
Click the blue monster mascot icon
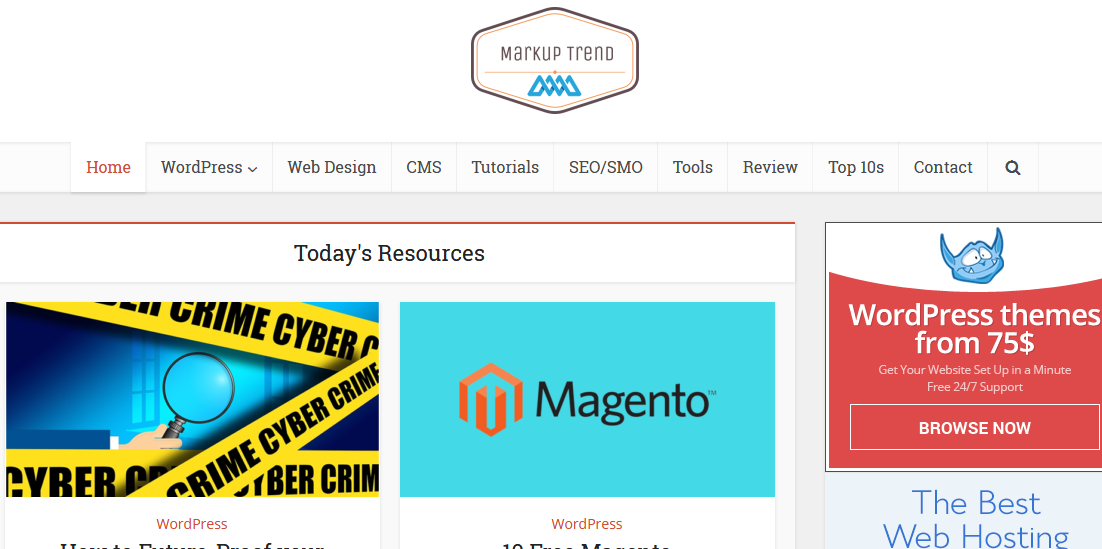pos(973,255)
